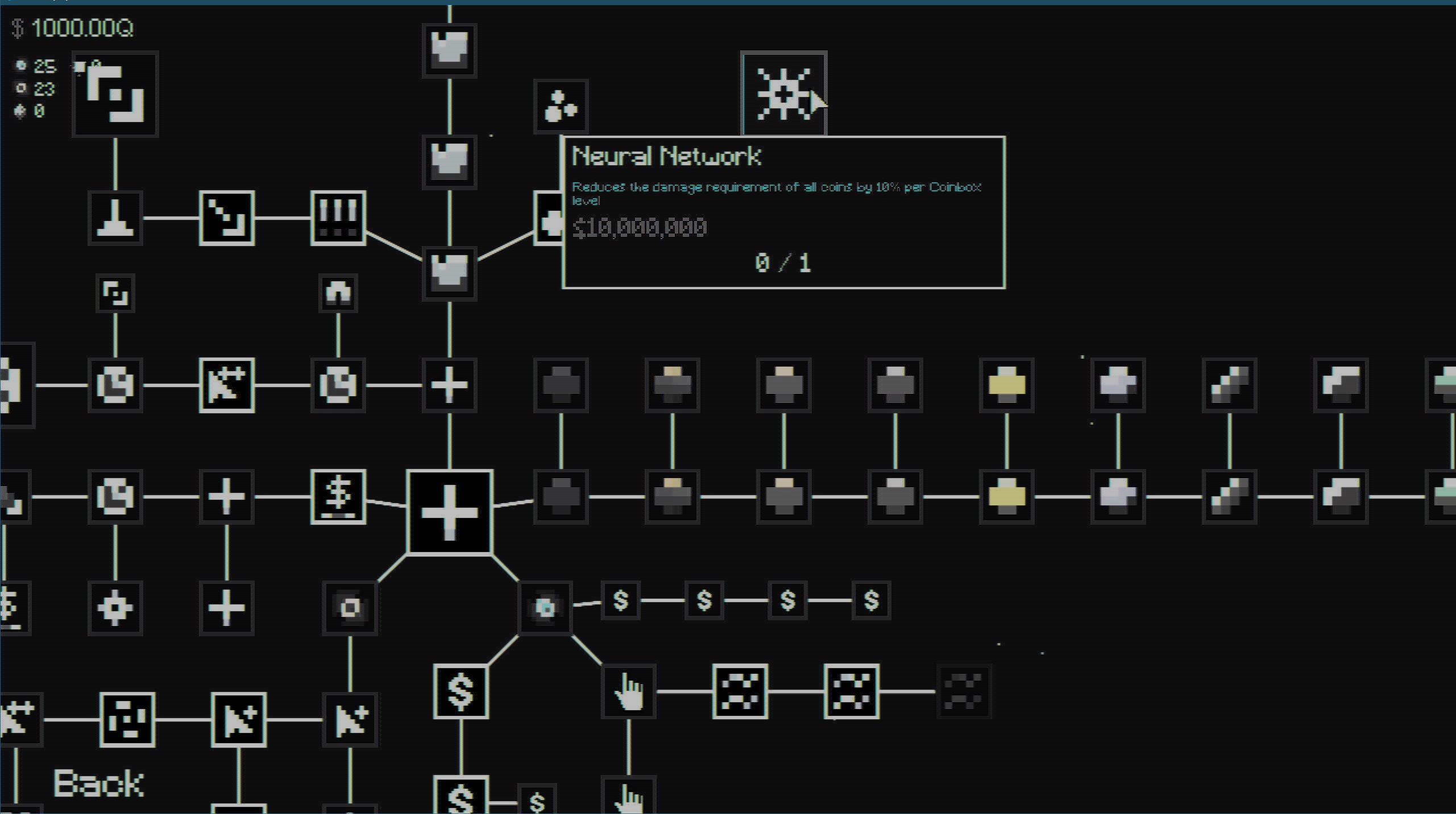This screenshot has width=1456, height=814.
Task: Select the $-price upgrade node left of the plus
Action: click(337, 497)
